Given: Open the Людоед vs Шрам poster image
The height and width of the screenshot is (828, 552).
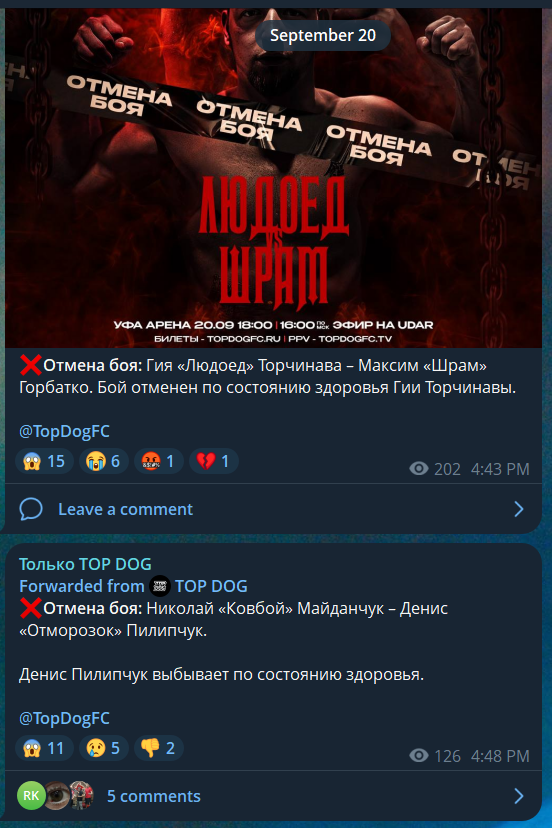Looking at the screenshot, I should pyautogui.click(x=273, y=177).
